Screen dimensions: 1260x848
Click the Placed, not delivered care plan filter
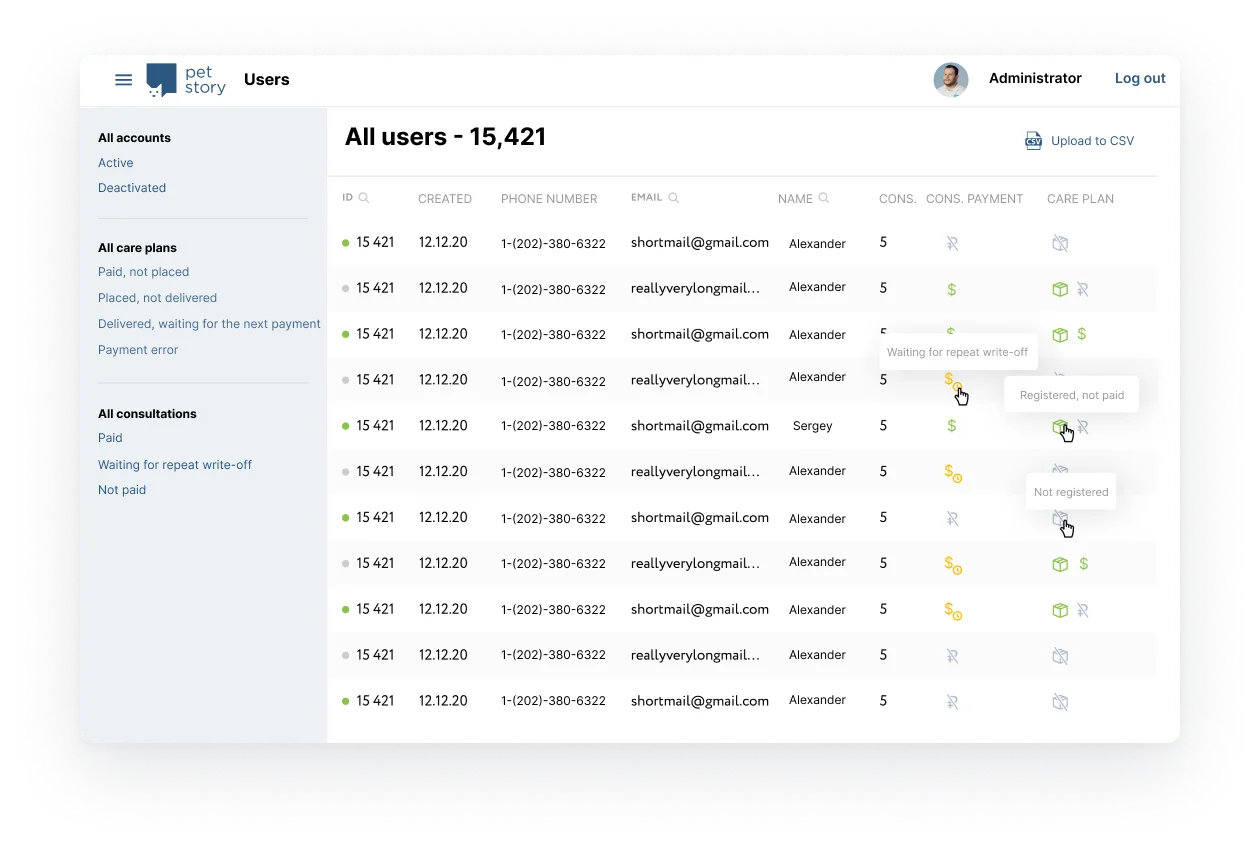[157, 297]
